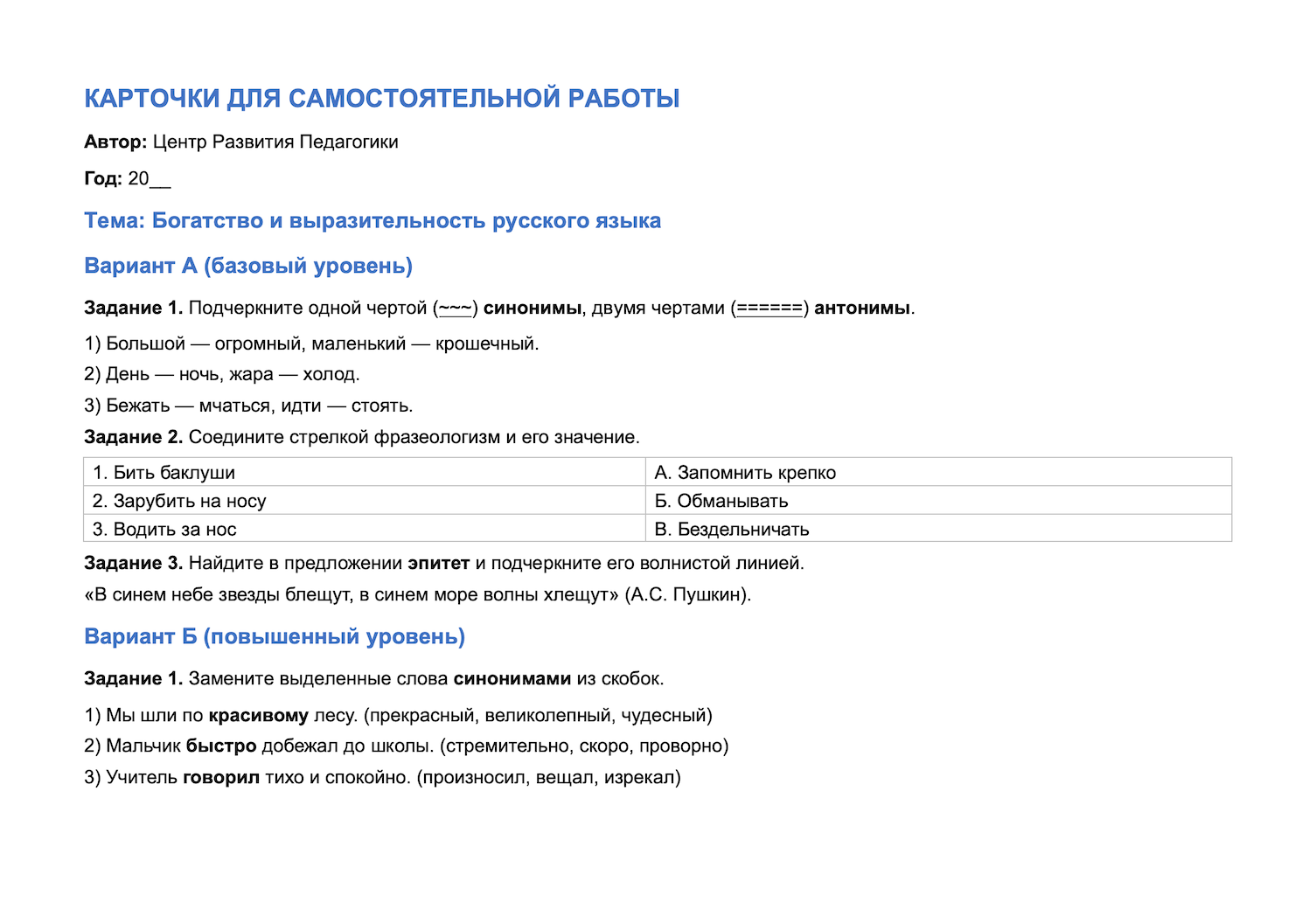The image size is (1316, 909).
Task: Click the bold word эпитет in Задание 3
Action: pyautogui.click(x=439, y=563)
